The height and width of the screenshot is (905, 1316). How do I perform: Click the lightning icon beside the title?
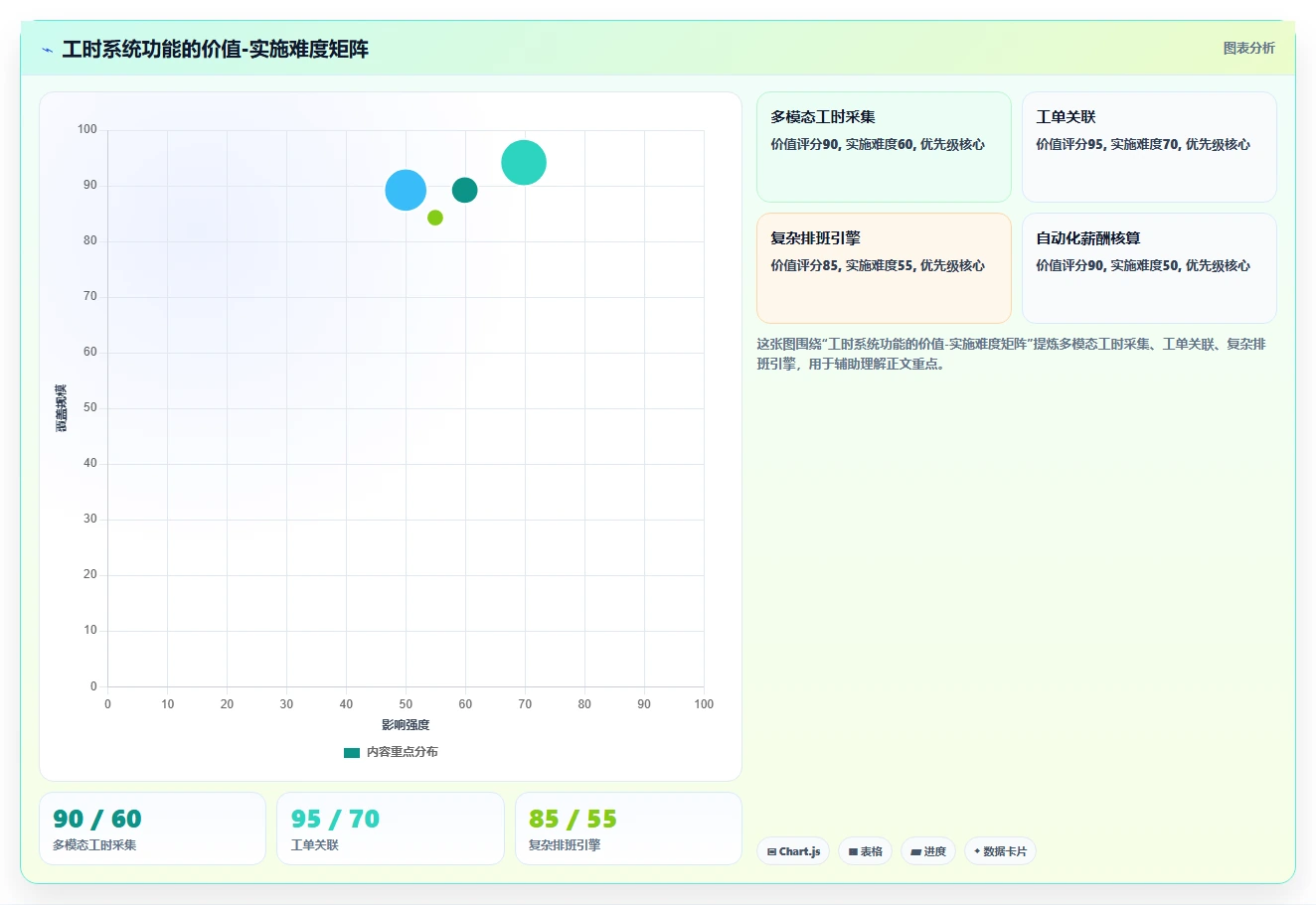48,50
